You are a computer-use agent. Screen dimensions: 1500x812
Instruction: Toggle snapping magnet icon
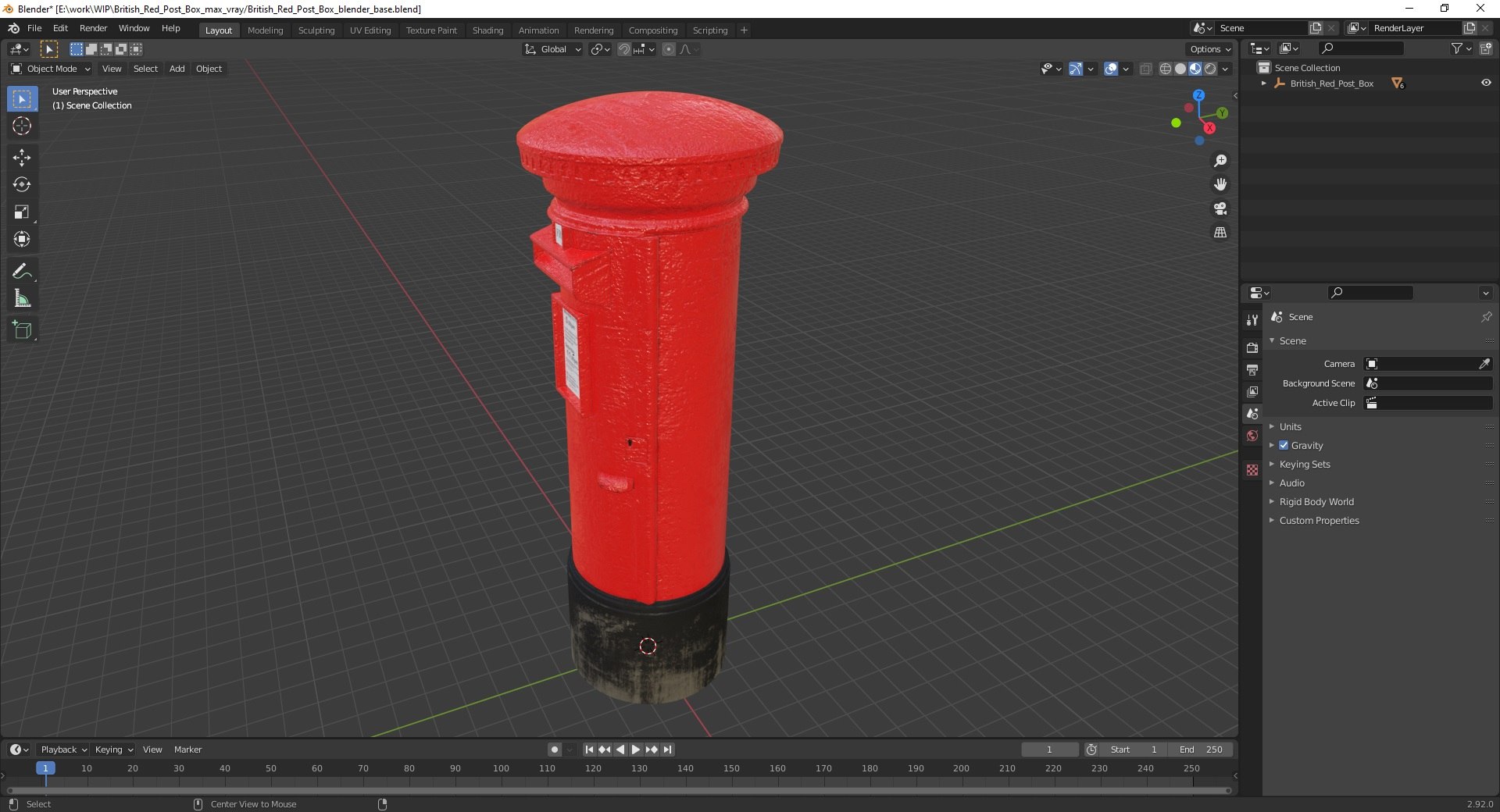[x=624, y=49]
